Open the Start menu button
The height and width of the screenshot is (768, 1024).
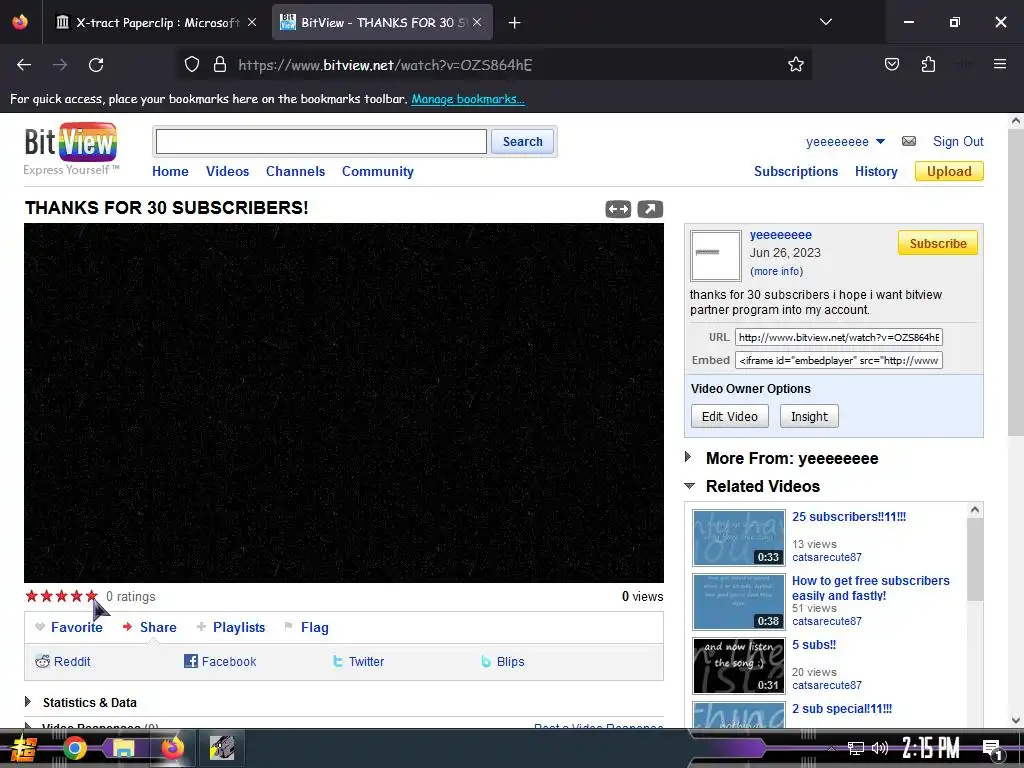pyautogui.click(x=24, y=748)
